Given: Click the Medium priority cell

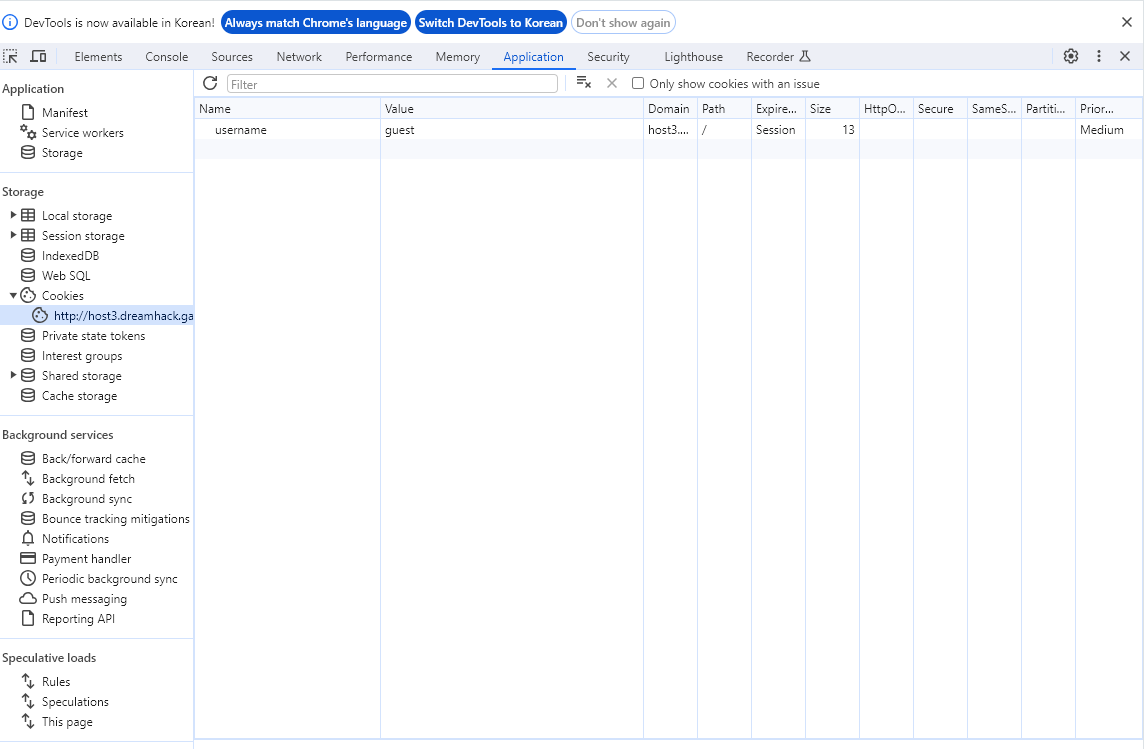Looking at the screenshot, I should [1109, 130].
